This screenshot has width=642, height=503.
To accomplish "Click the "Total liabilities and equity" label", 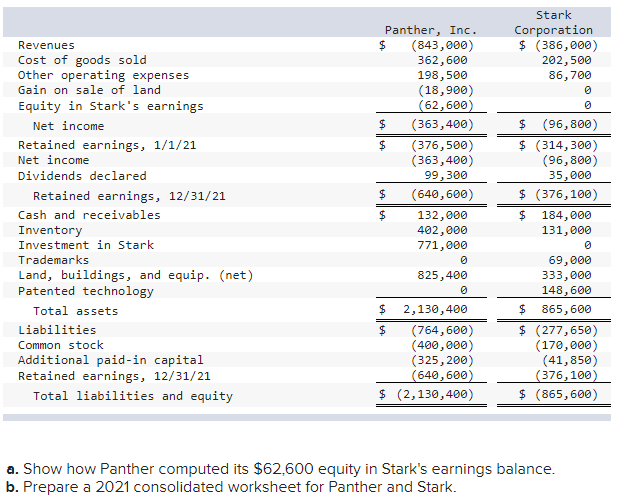I will [133, 396].
